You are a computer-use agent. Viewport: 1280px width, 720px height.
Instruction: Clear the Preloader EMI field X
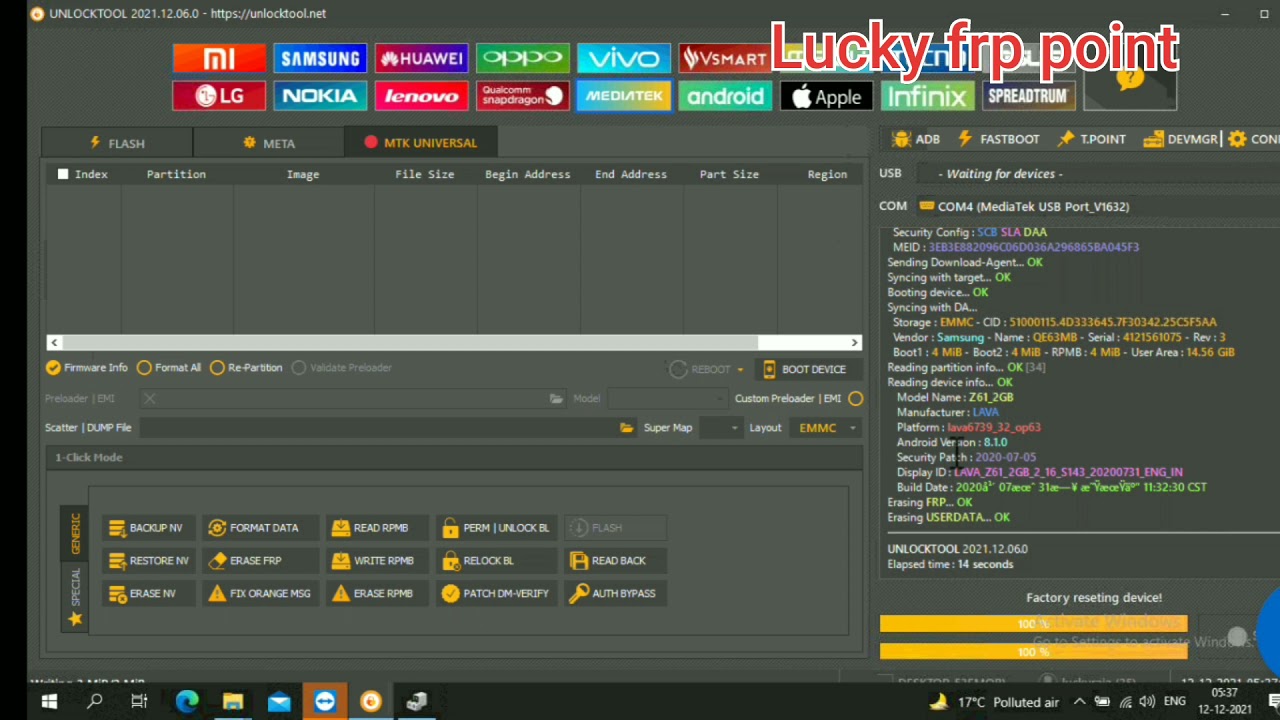pyautogui.click(x=149, y=398)
